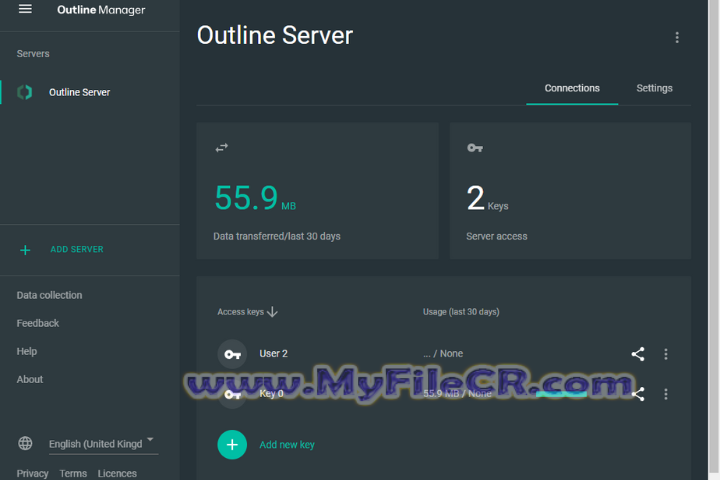The image size is (720, 480).
Task: Click the key icon for User 2
Action: point(232,354)
